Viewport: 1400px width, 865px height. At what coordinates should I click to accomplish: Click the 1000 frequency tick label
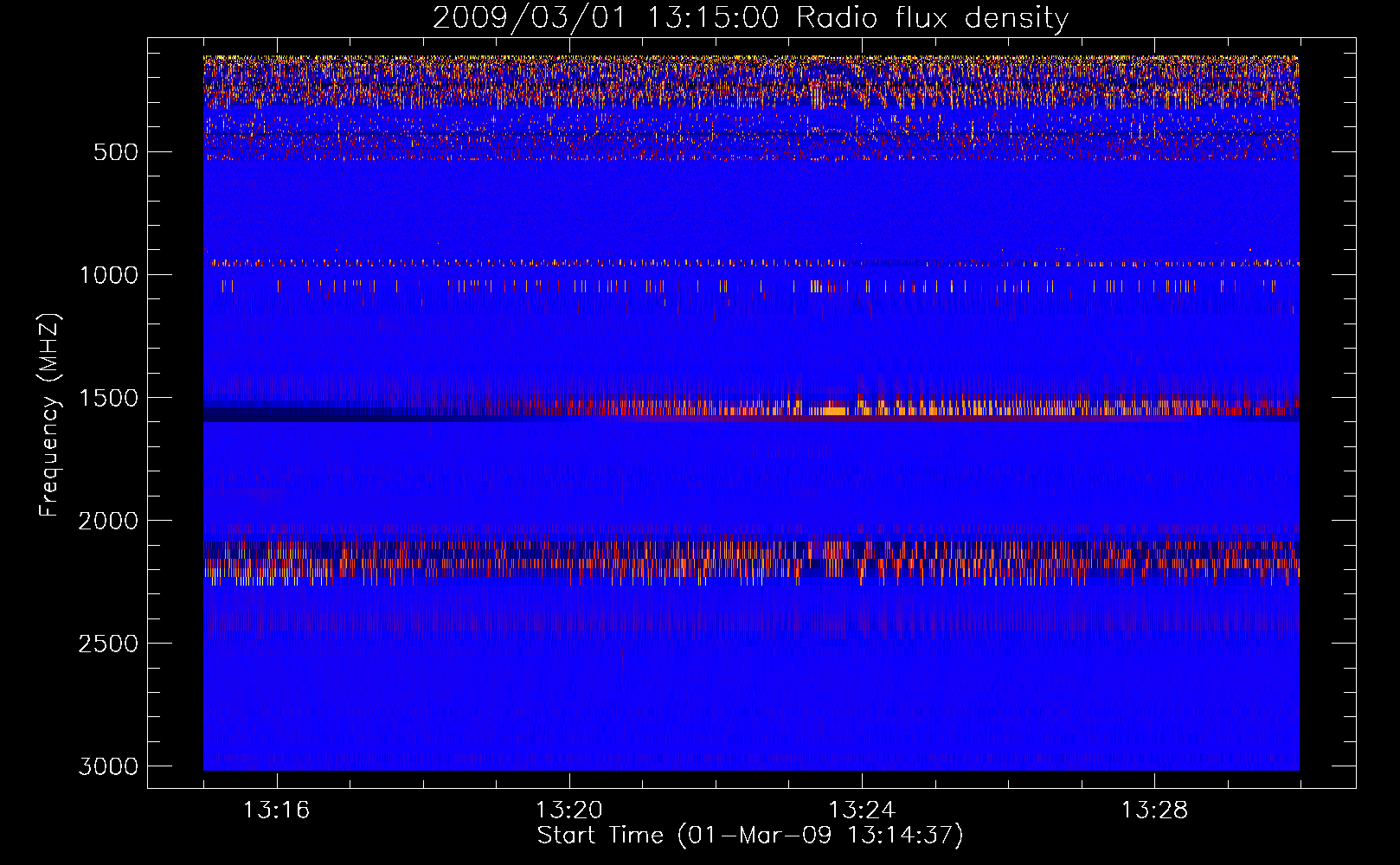click(108, 275)
